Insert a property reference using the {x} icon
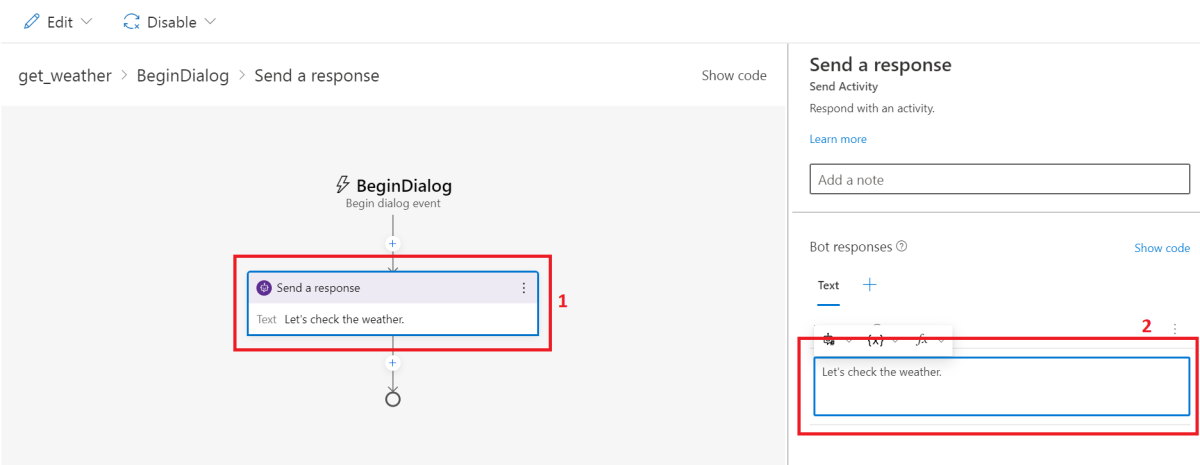 tap(875, 340)
